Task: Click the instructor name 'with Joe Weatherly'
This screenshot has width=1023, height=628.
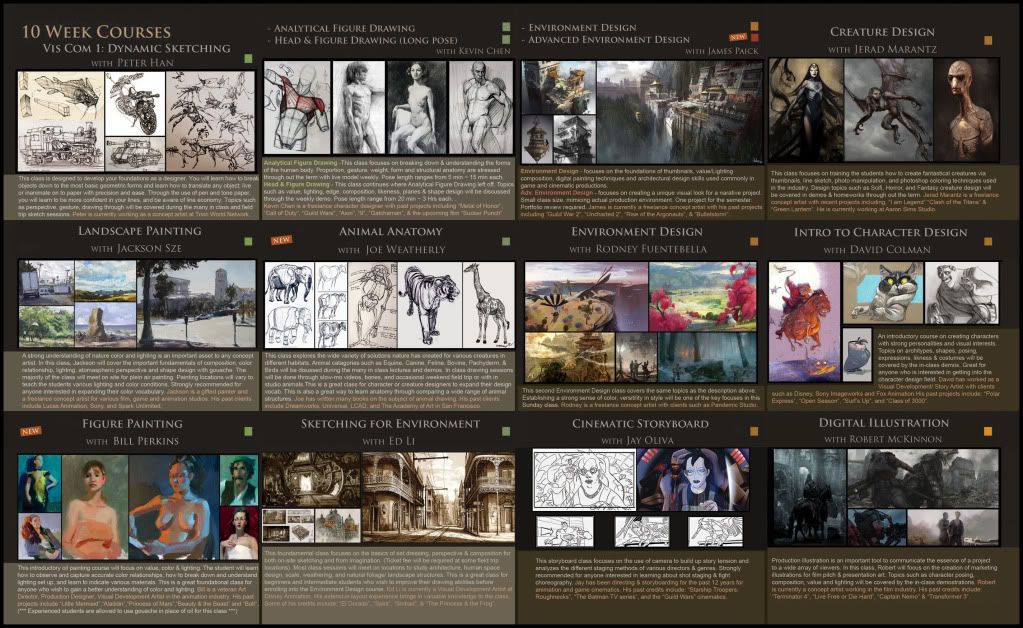Action: click(x=391, y=250)
